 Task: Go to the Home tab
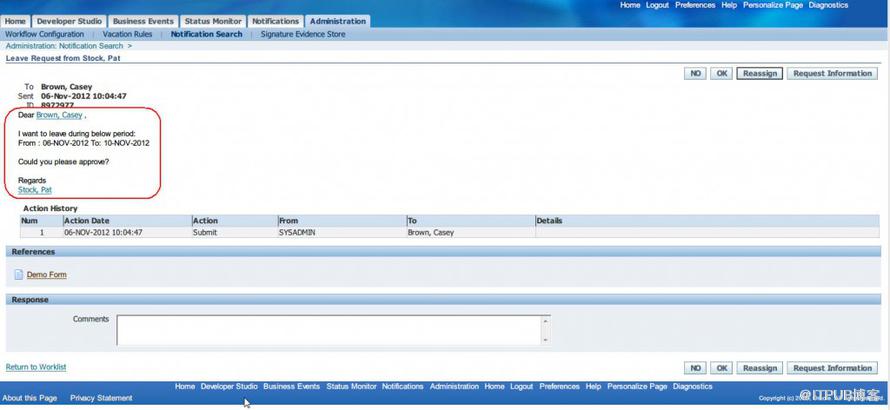[x=15, y=21]
